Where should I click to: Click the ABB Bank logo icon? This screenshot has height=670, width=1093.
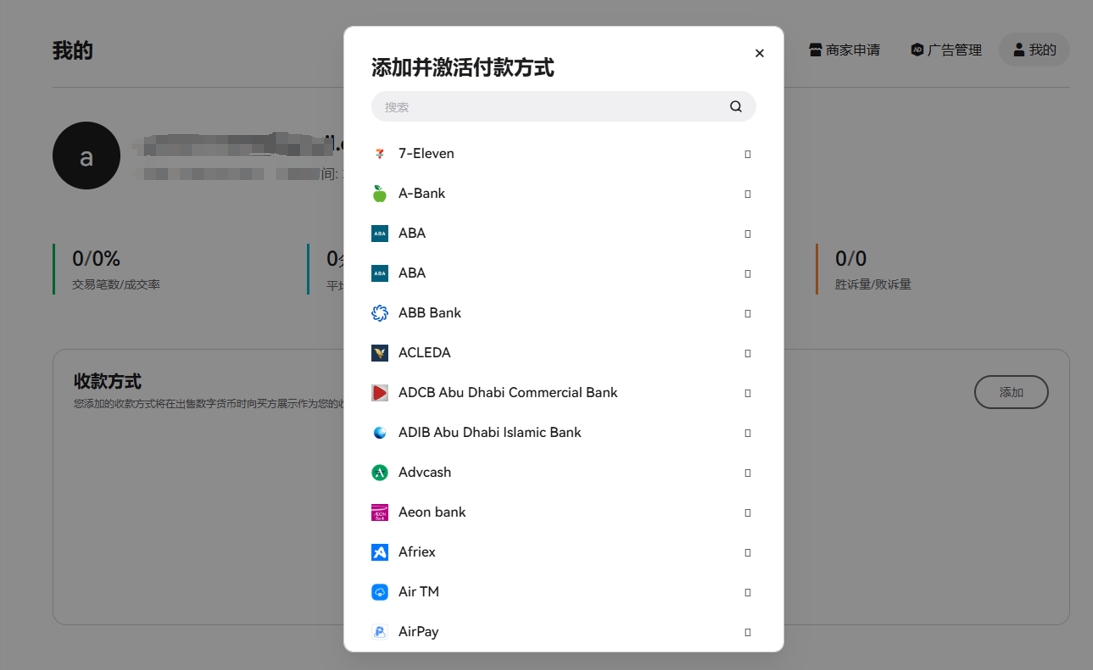pyautogui.click(x=379, y=313)
